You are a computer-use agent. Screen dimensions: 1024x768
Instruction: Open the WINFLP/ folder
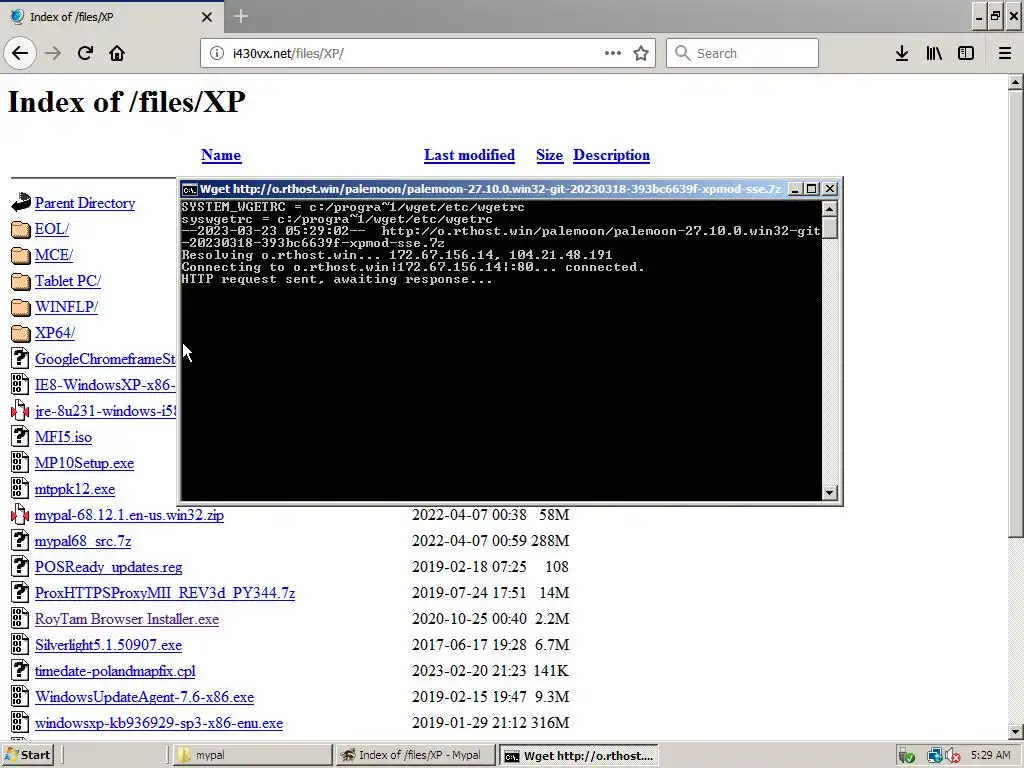pos(67,307)
